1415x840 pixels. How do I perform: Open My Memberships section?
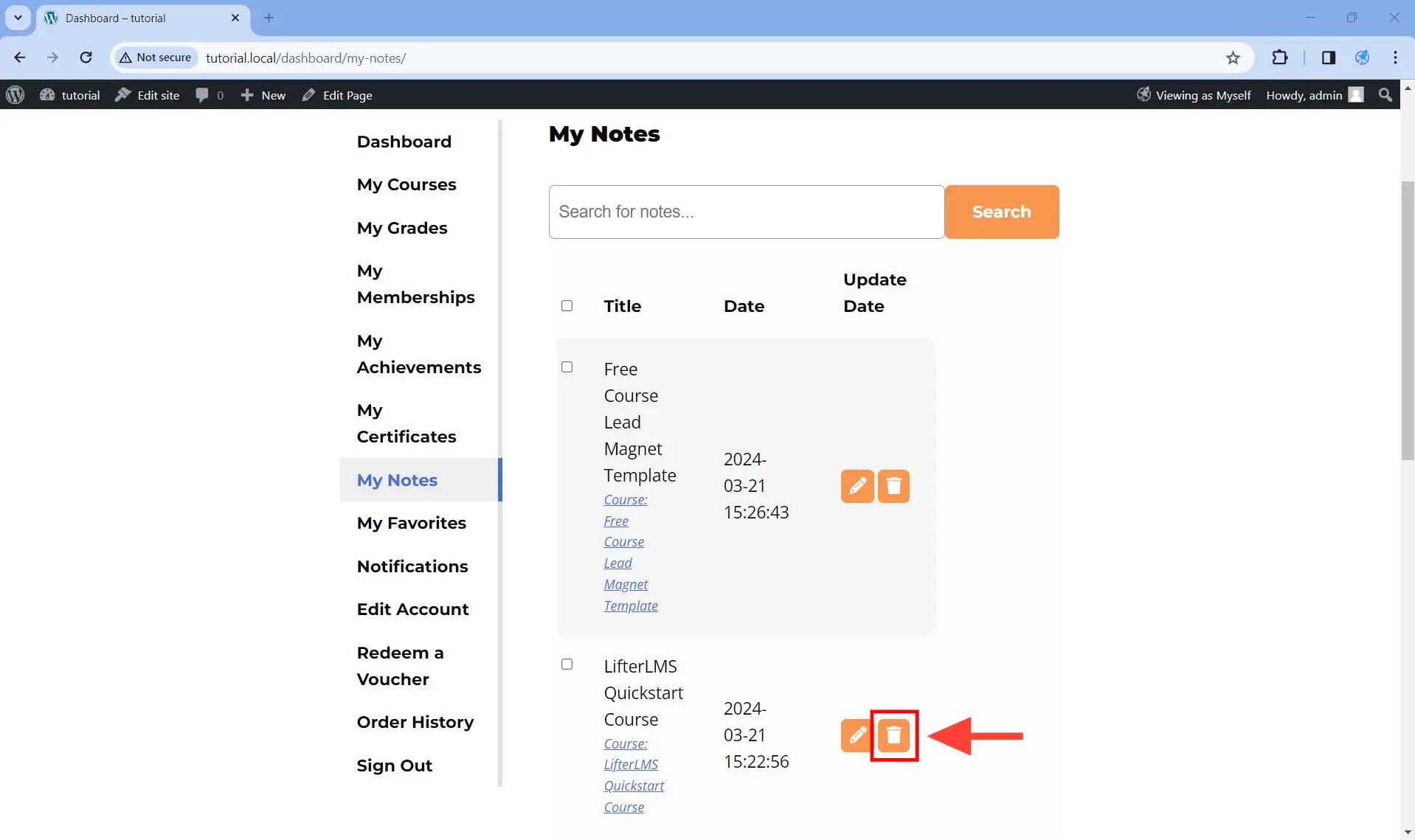tap(416, 284)
